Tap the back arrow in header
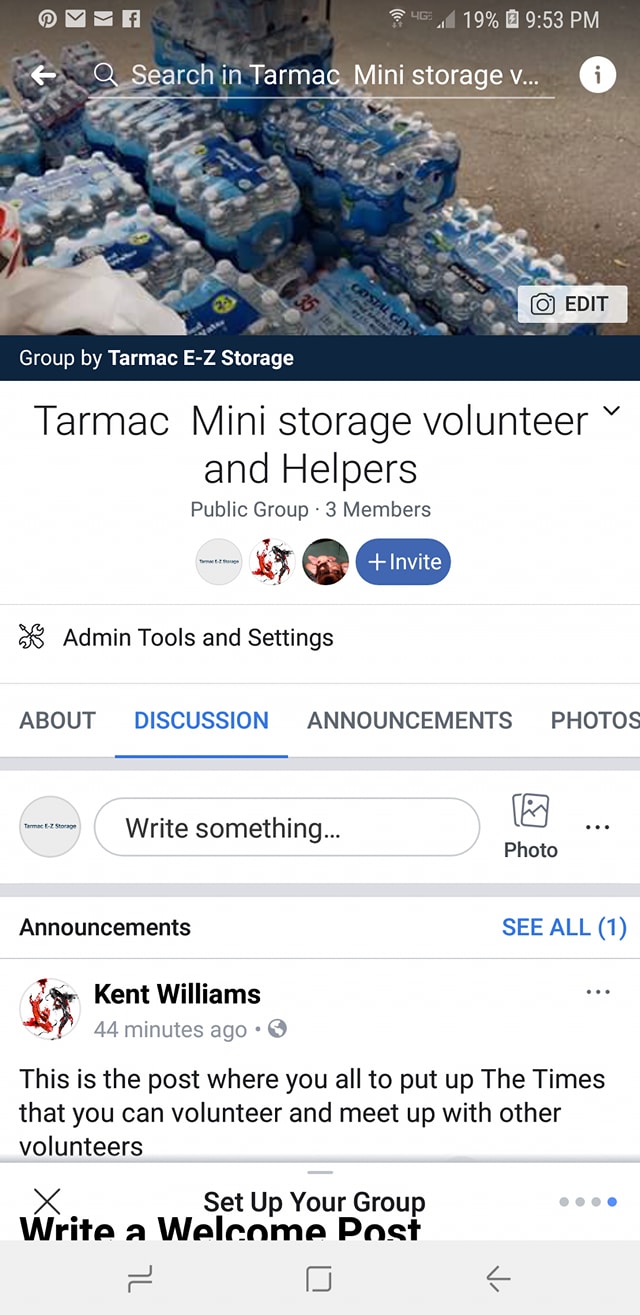This screenshot has width=640, height=1315. pyautogui.click(x=43, y=76)
